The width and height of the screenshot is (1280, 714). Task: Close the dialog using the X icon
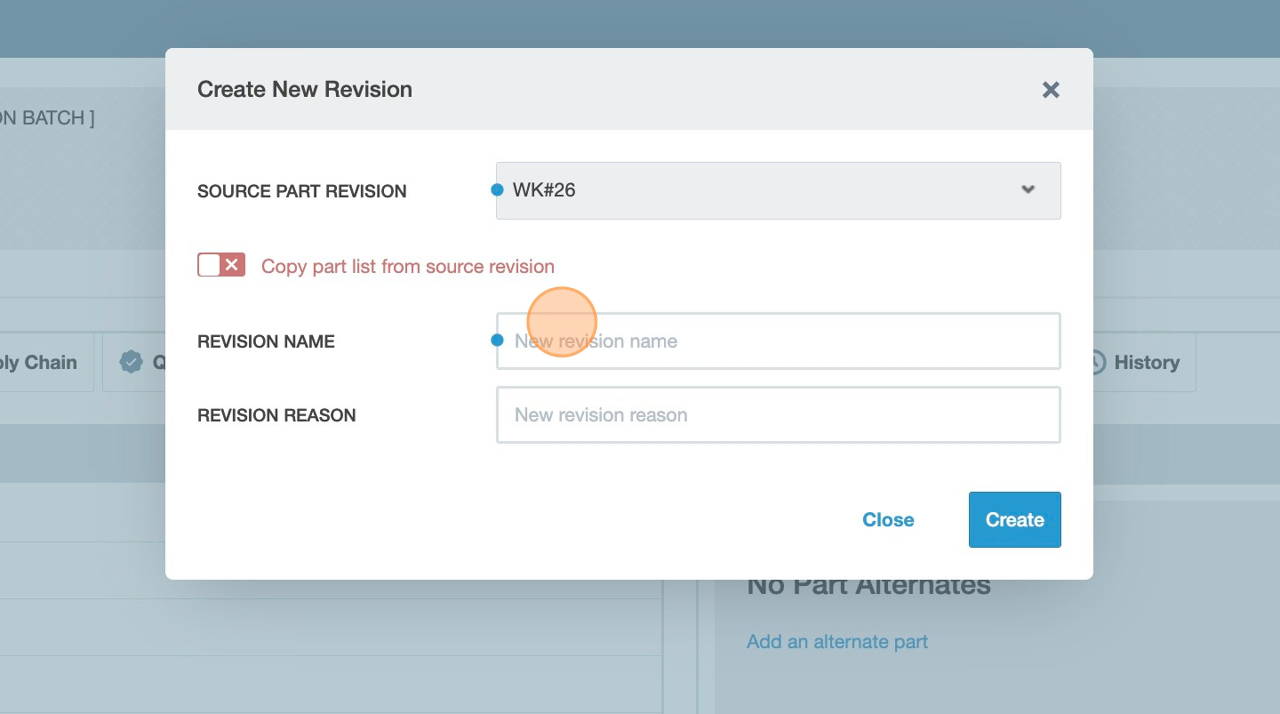1050,90
